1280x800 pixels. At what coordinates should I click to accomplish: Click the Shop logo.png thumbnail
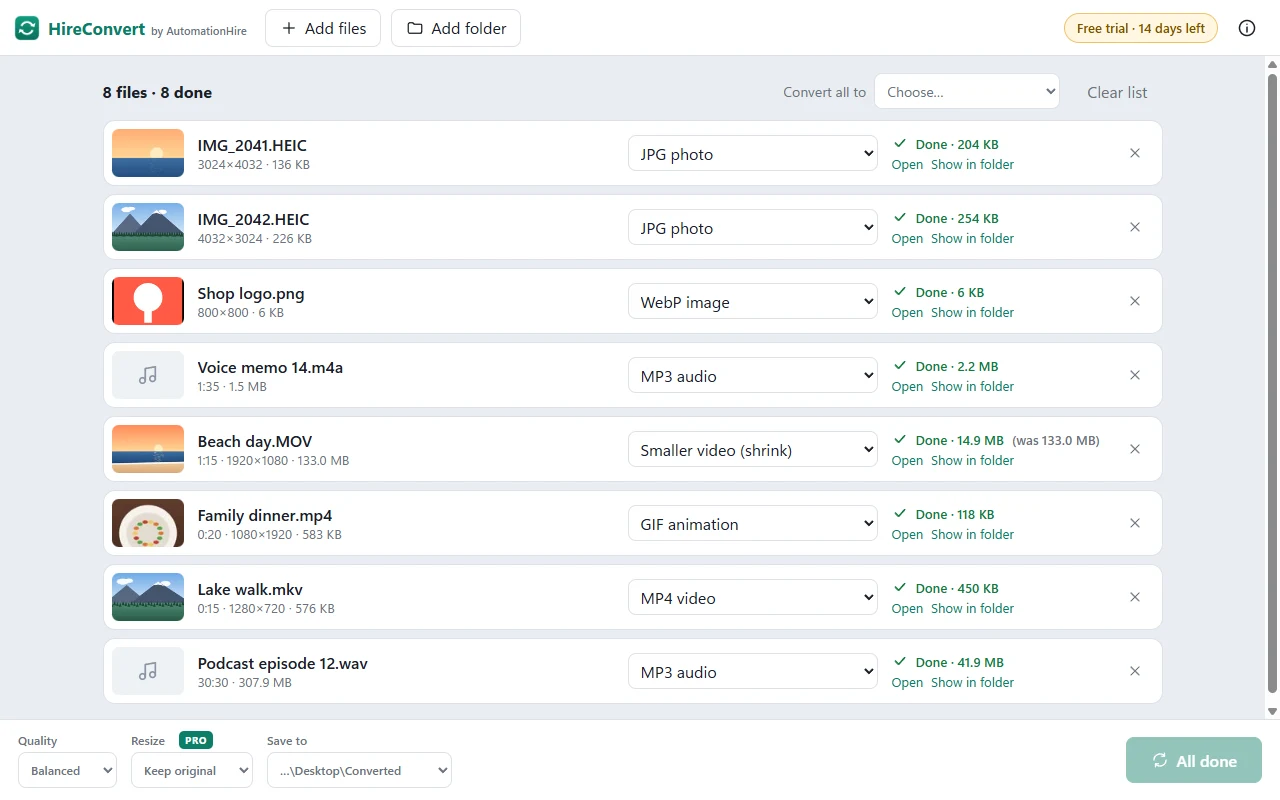pyautogui.click(x=148, y=301)
